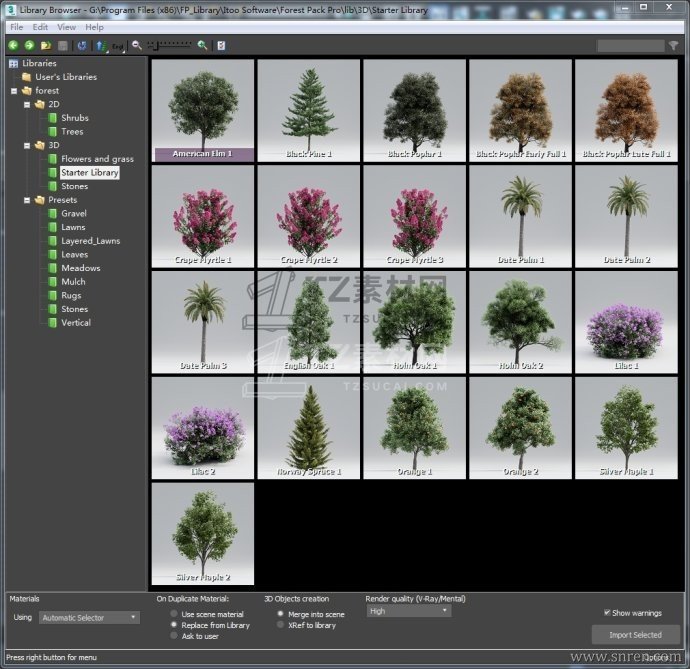Image resolution: width=690 pixels, height=669 pixels.
Task: Open the Render quality 'High' dropdown
Action: click(408, 611)
